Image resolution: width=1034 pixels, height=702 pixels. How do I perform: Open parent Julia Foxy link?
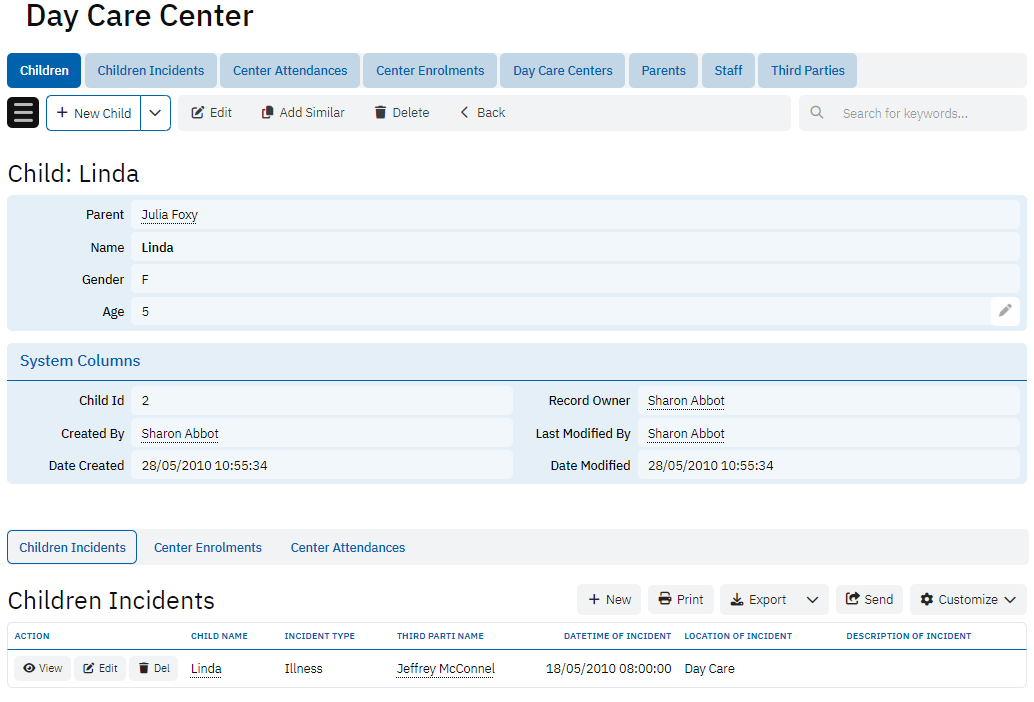coord(170,215)
